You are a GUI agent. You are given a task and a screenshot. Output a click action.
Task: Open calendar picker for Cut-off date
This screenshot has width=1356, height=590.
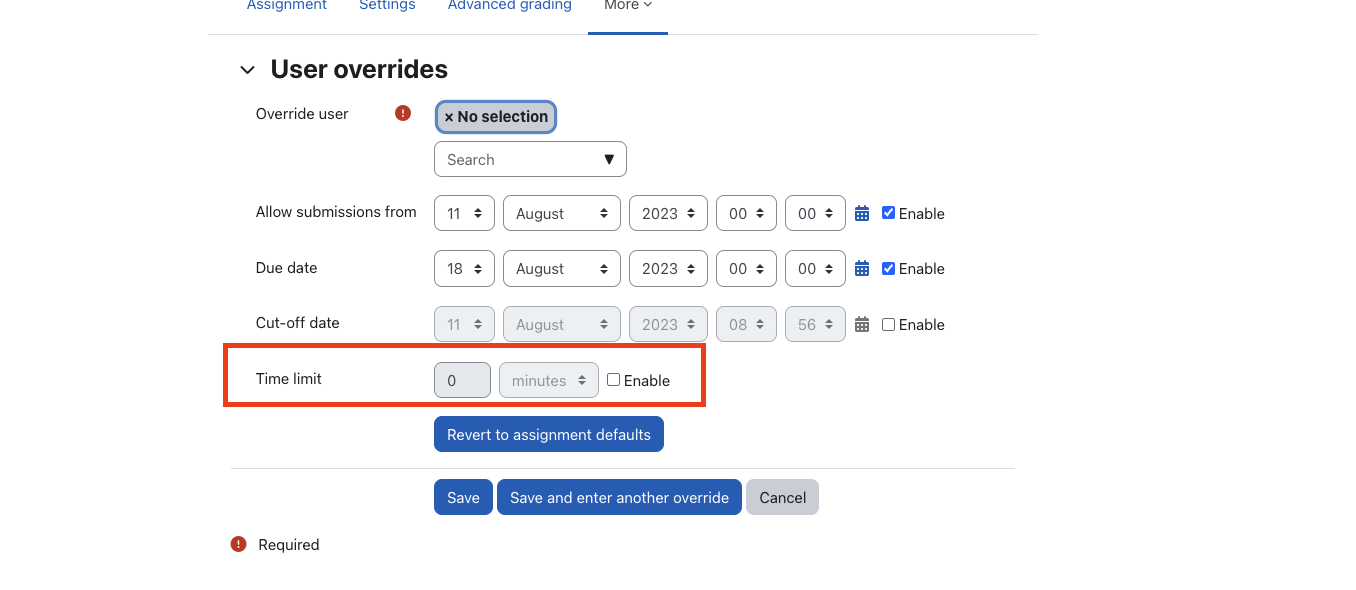tap(862, 324)
